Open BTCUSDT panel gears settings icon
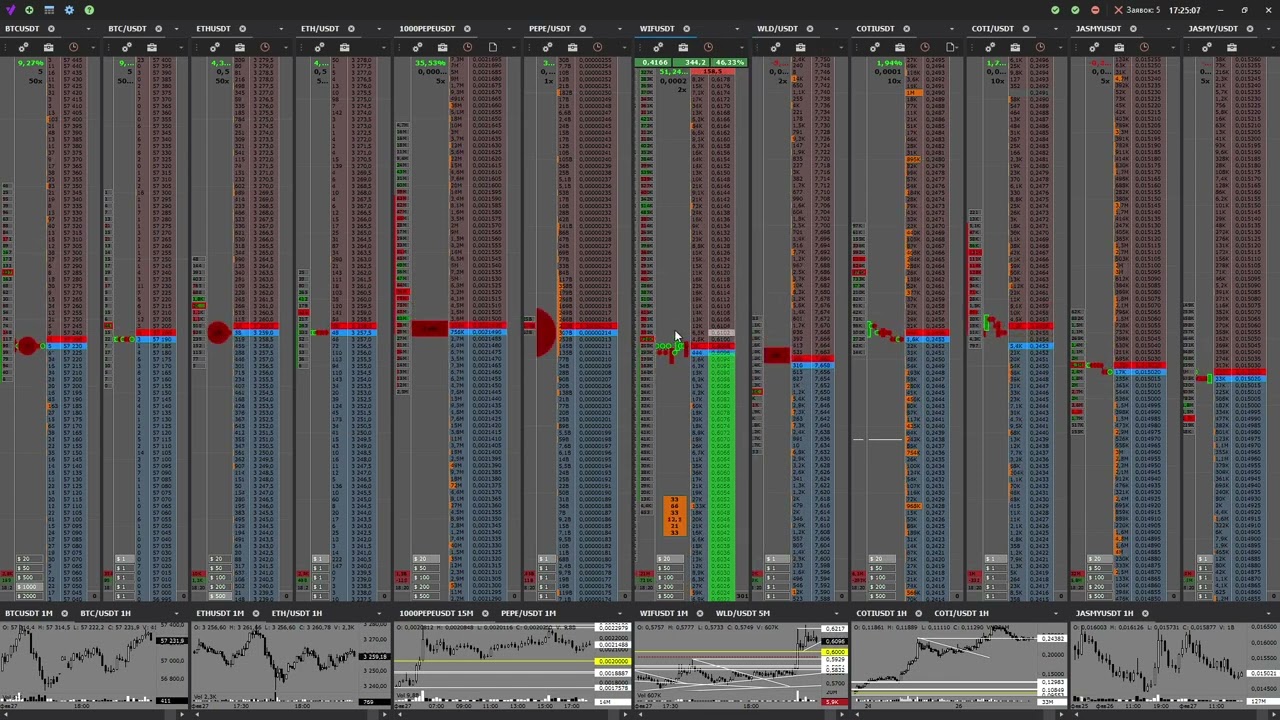This screenshot has height=720, width=1280. coord(23,47)
